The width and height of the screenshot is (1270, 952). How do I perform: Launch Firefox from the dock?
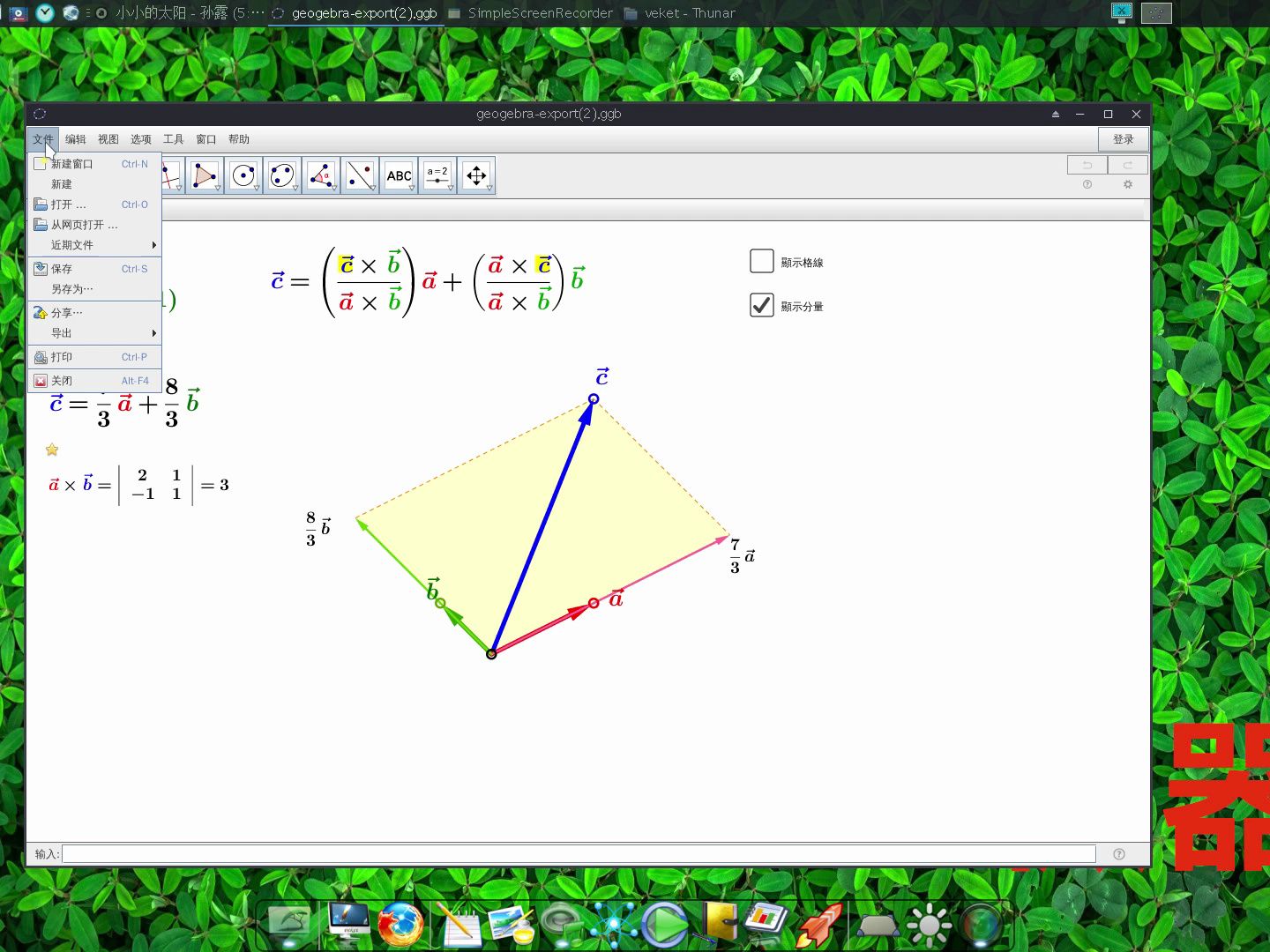click(x=400, y=925)
